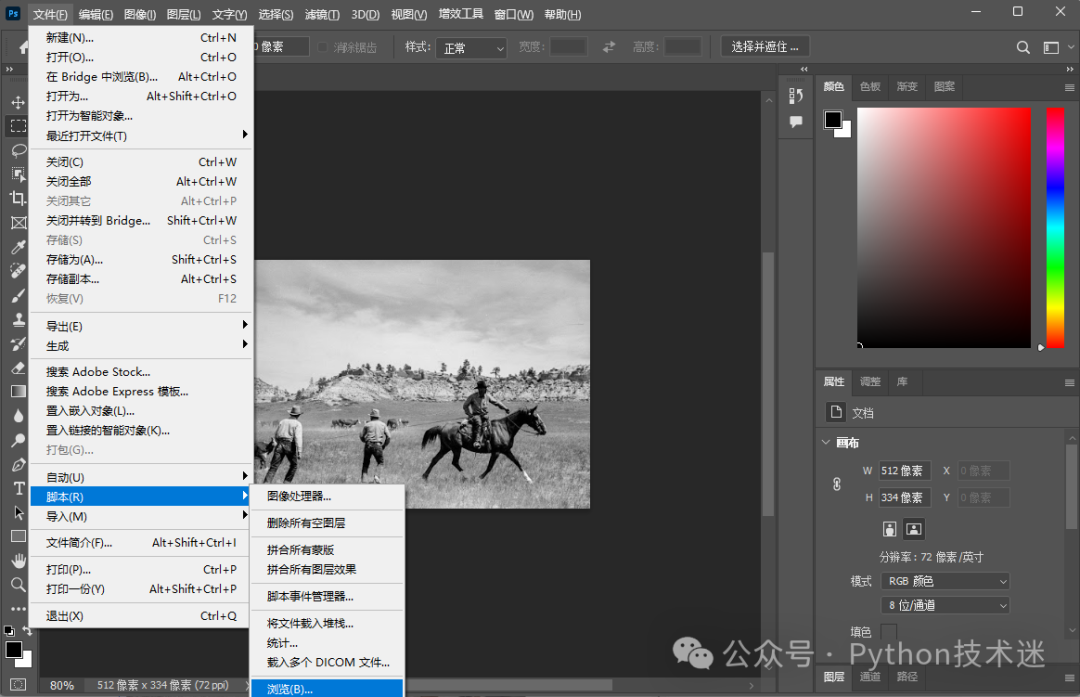Image resolution: width=1080 pixels, height=697 pixels.
Task: Set canvas to portrait orientation
Action: [x=889, y=529]
